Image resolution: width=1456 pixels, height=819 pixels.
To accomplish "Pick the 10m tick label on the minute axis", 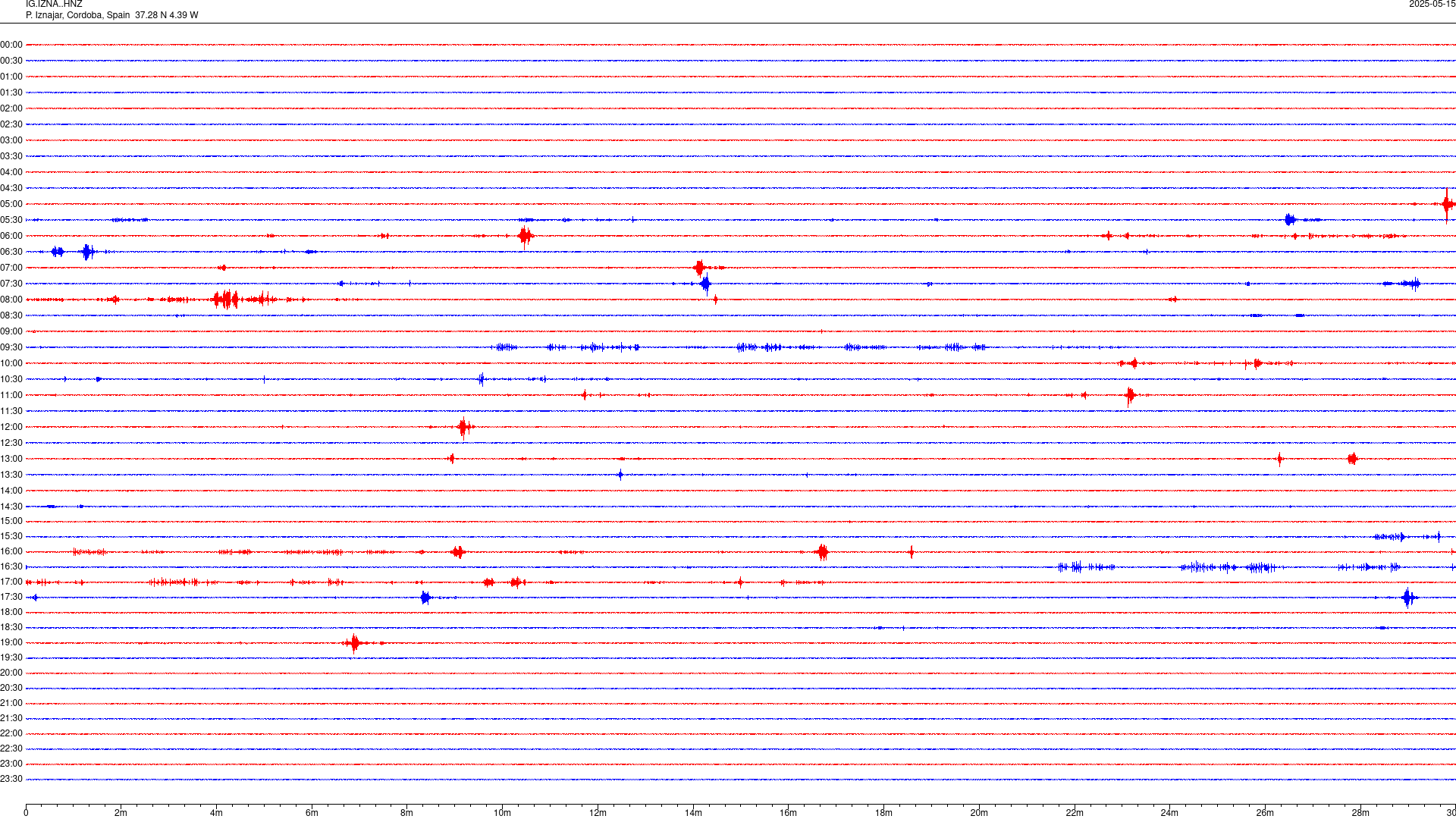I will (502, 813).
